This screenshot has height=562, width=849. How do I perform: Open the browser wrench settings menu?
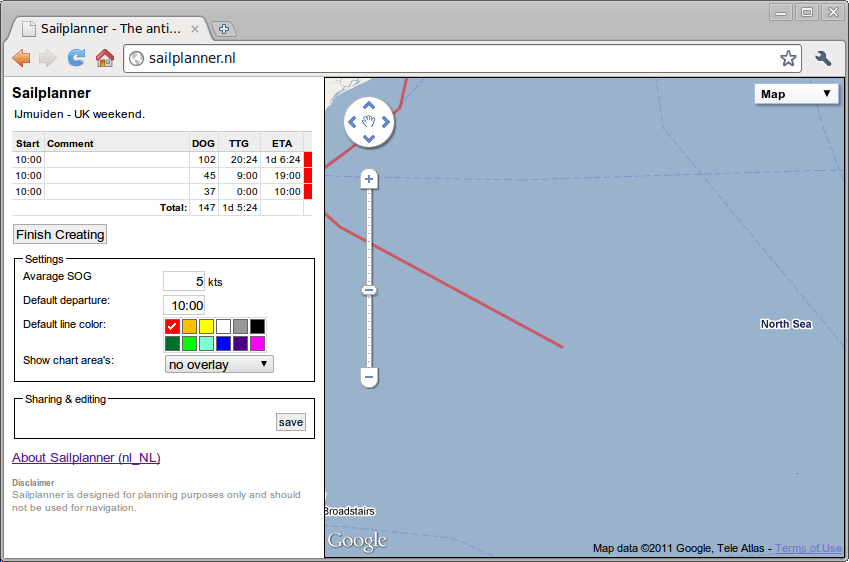click(x=823, y=58)
